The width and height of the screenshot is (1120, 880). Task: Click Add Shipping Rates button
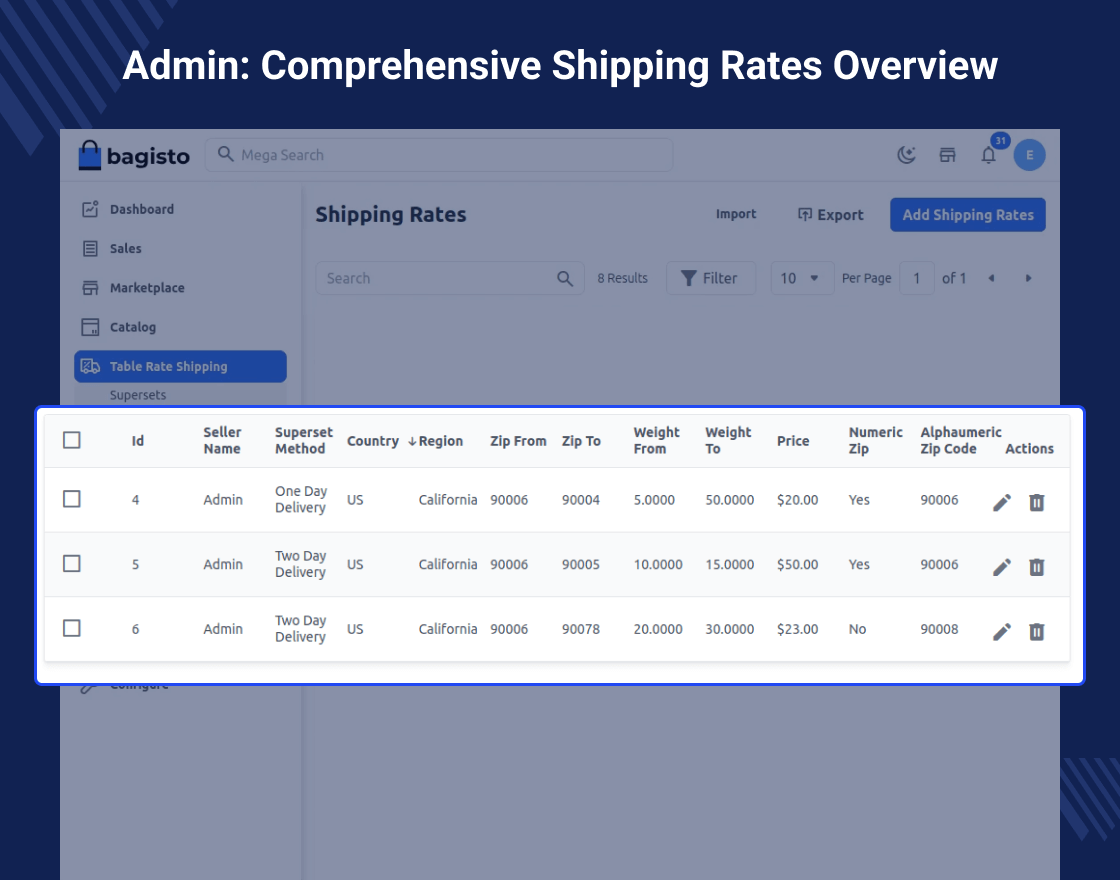pos(967,215)
